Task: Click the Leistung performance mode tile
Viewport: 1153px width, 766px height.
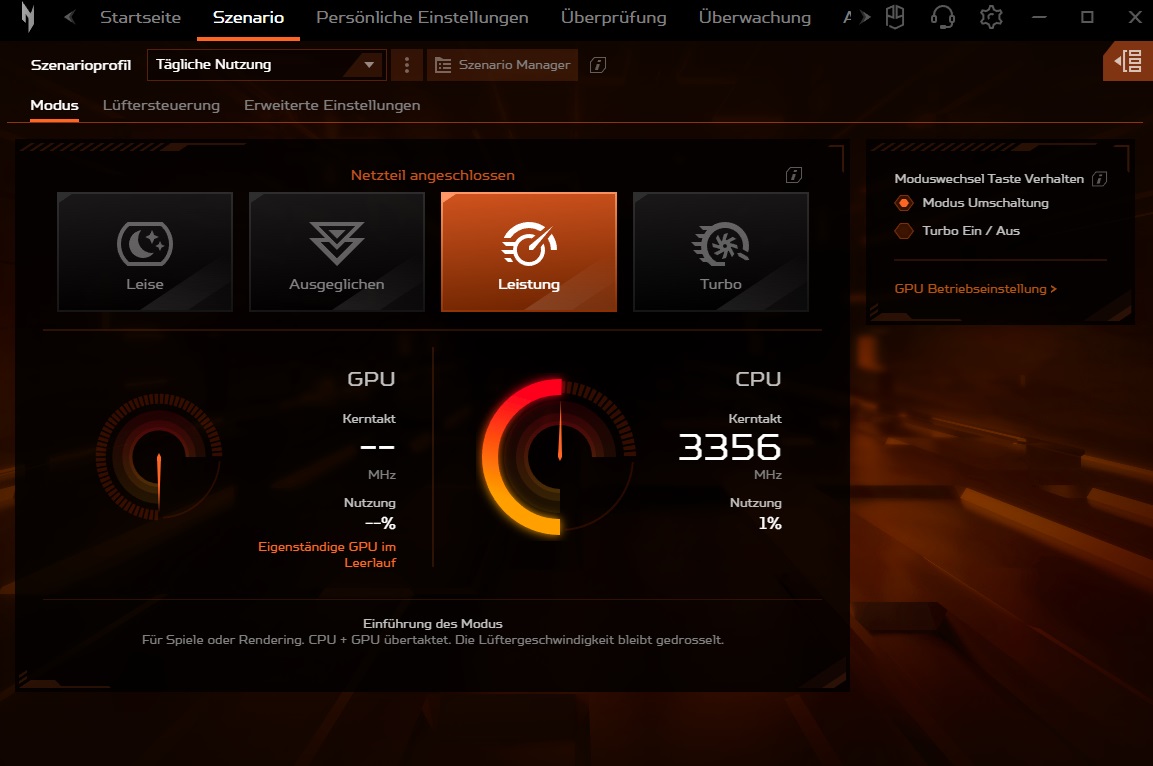Action: [529, 252]
